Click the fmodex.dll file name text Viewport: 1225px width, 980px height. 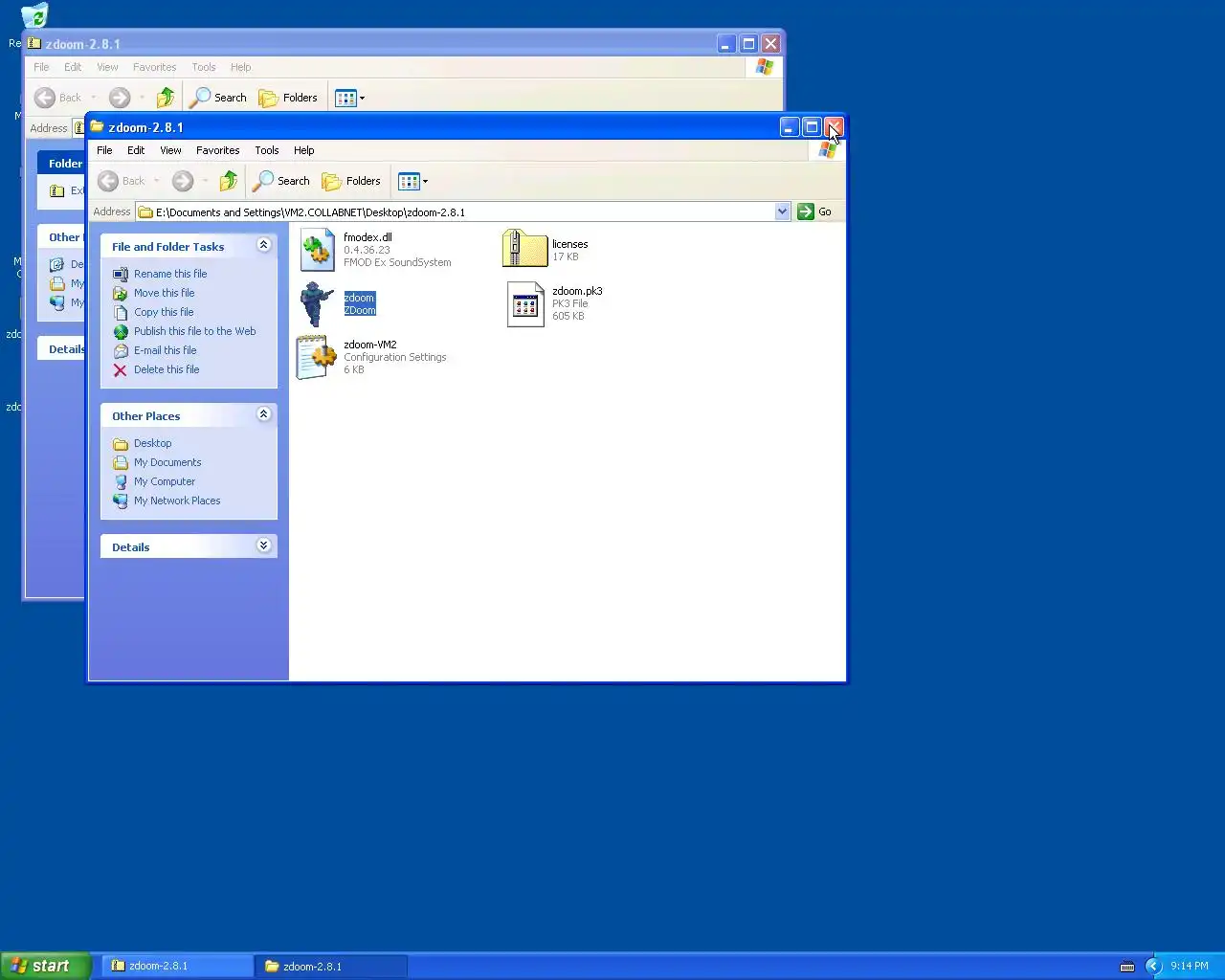click(367, 237)
